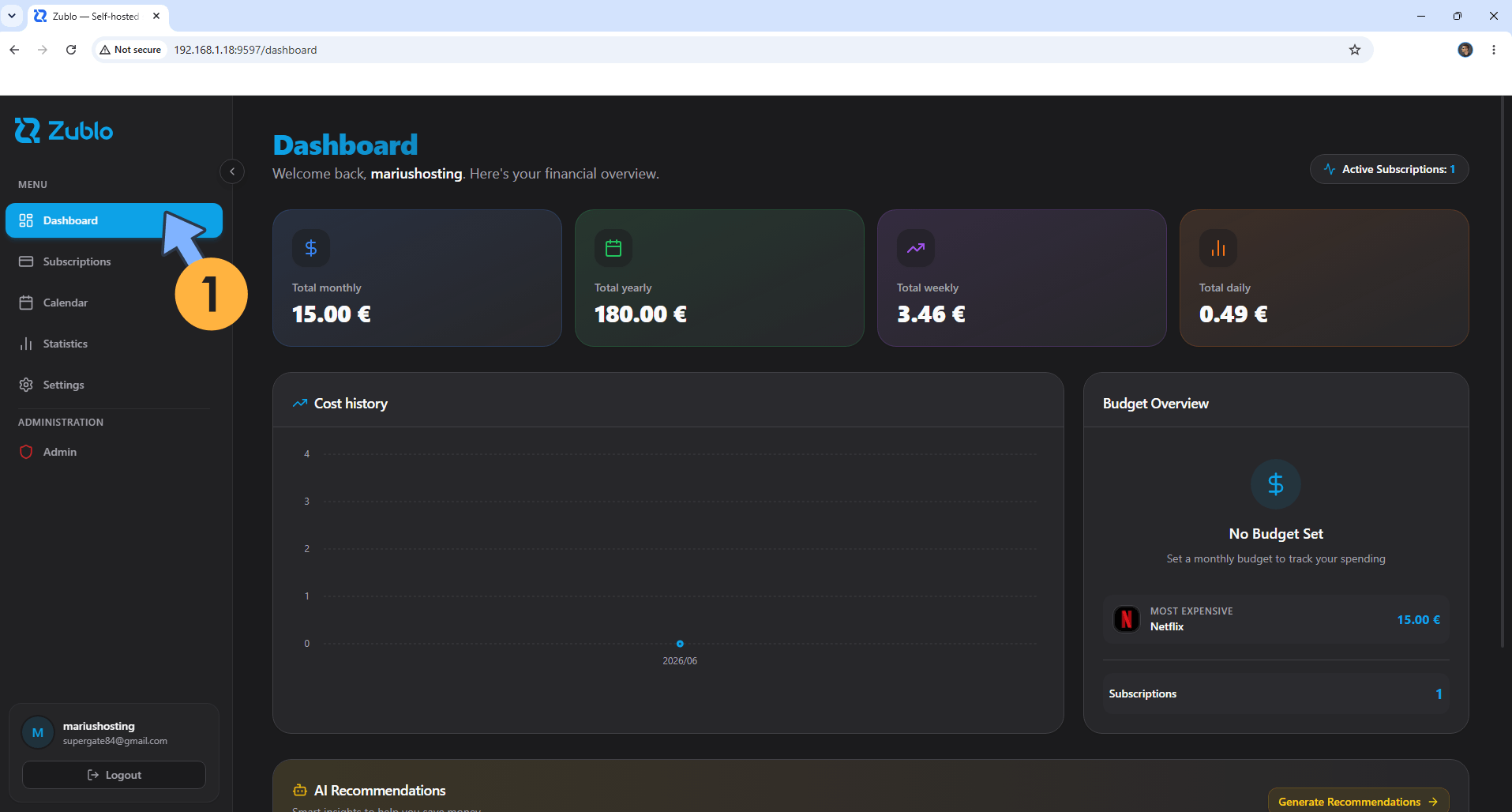Screen dimensions: 1512x812
Task: Click the address bar URL
Action: pos(246,50)
